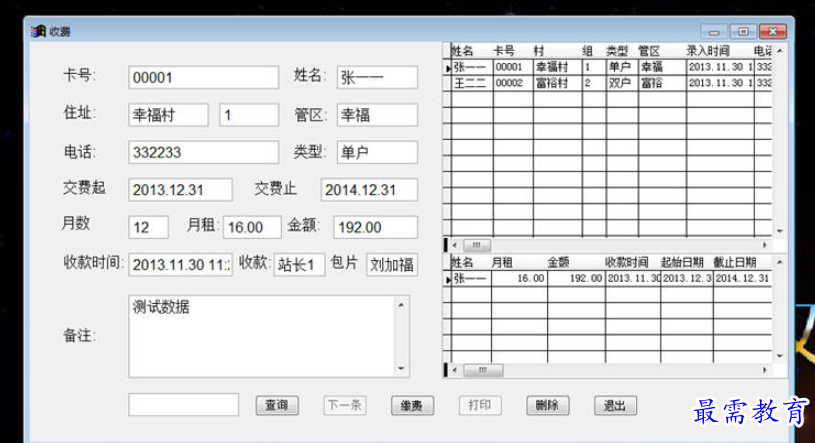Focus the 月租 field showing 16.00
This screenshot has width=815, height=443.
tap(252, 227)
